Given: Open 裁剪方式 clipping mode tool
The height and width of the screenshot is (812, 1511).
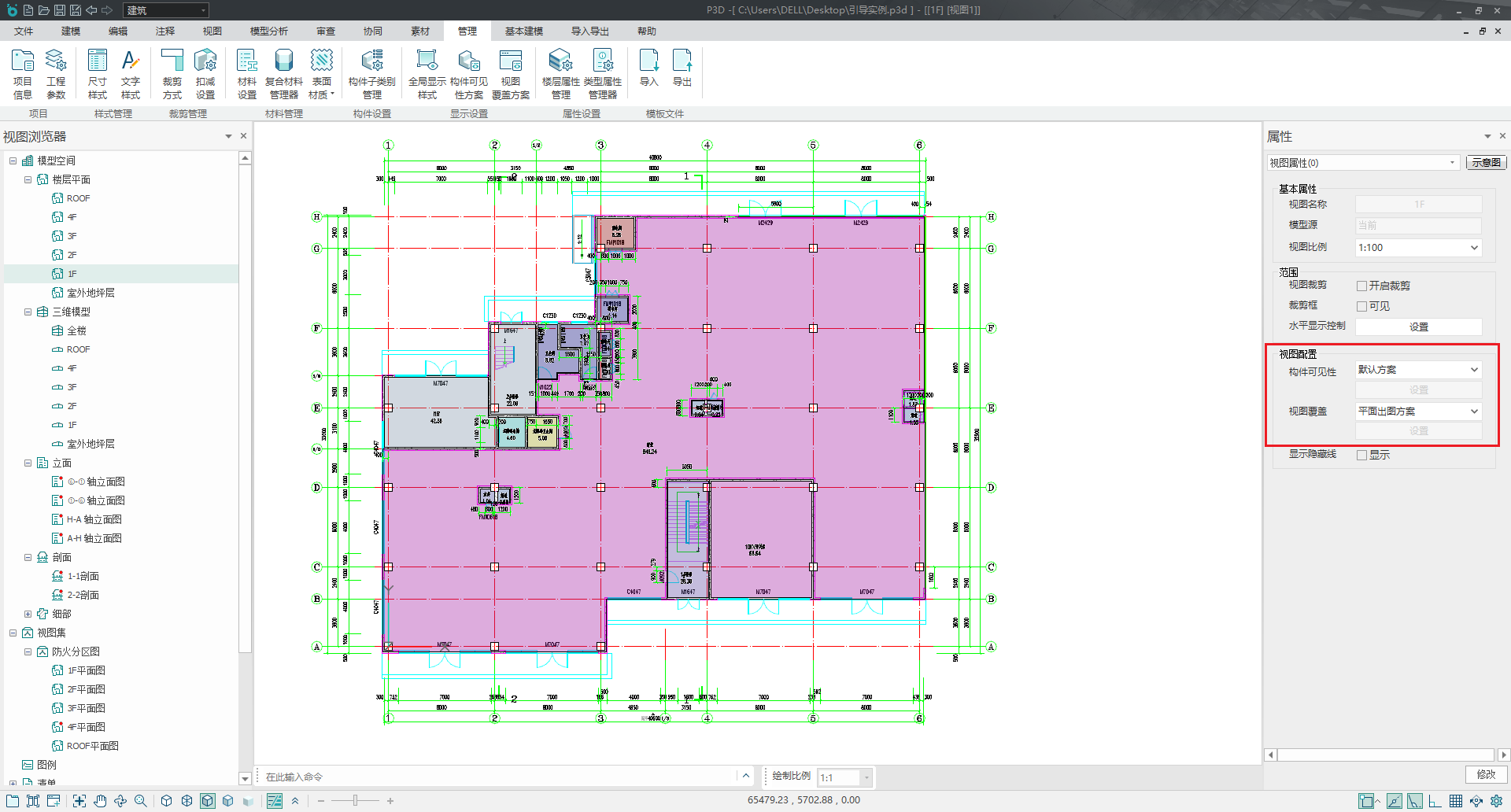Looking at the screenshot, I should (172, 74).
